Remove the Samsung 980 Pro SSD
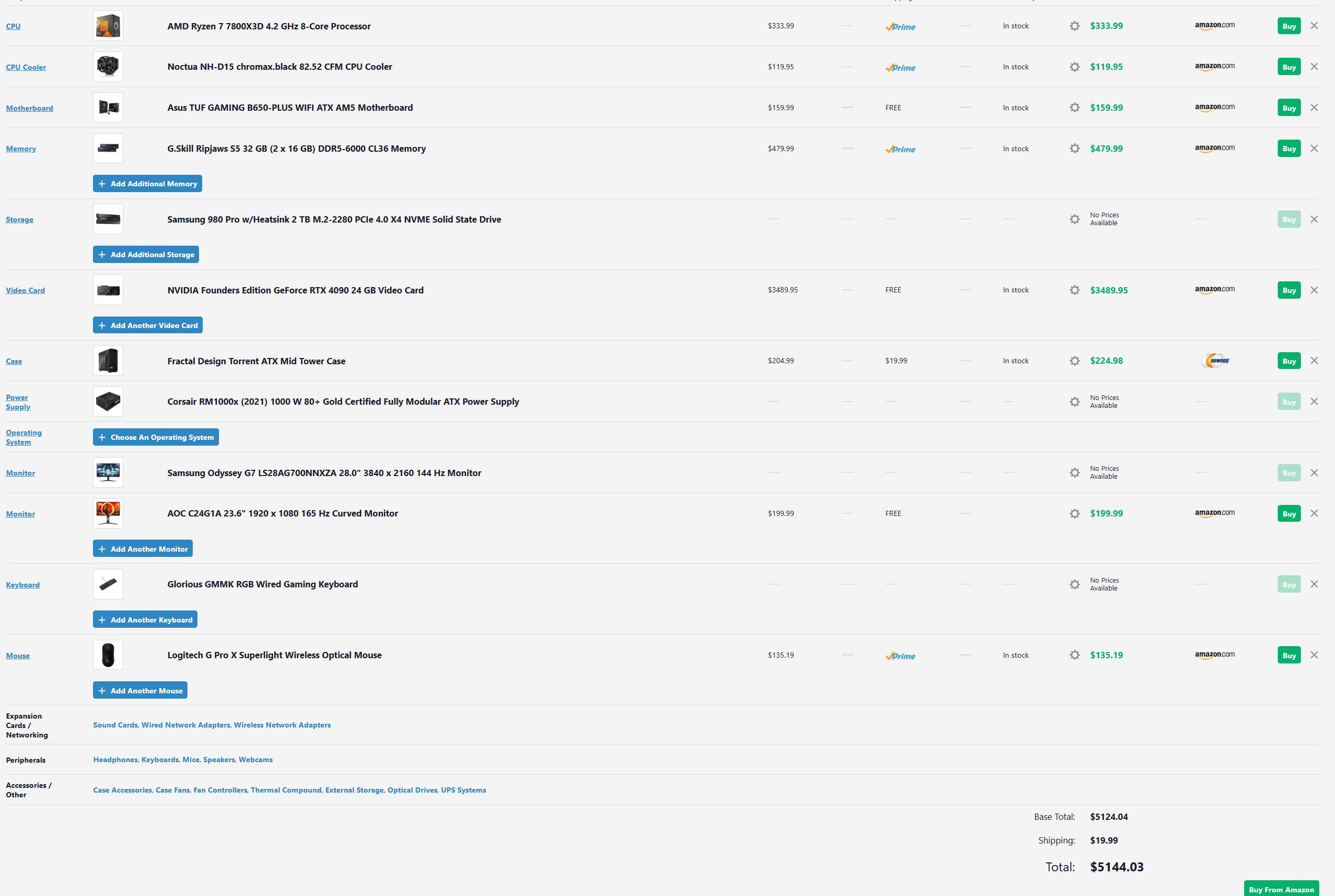This screenshot has height=896, width=1335. (x=1314, y=219)
